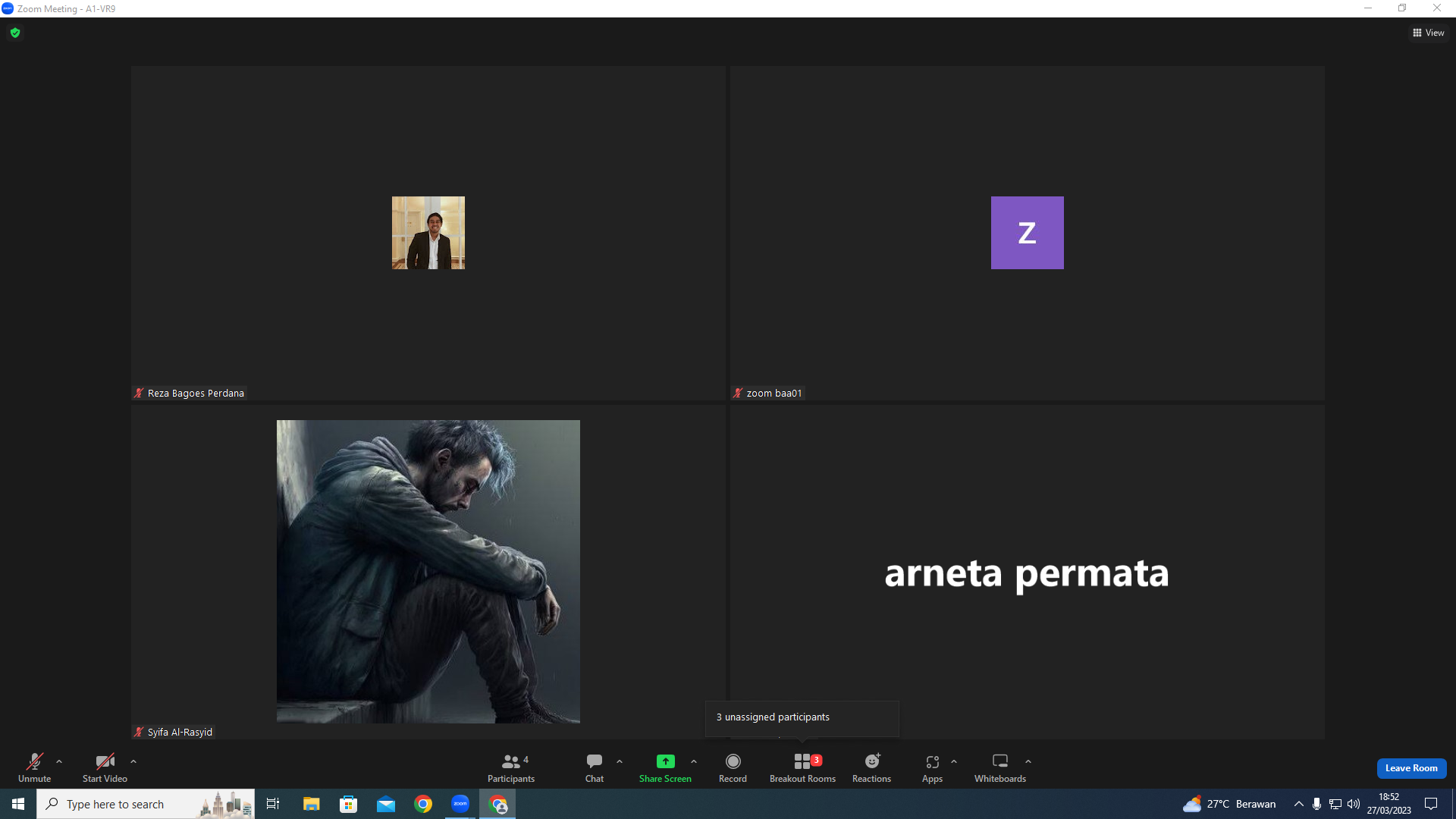Screen dimensions: 1456x819
Task: Open the Chrome profile window on the taskbar
Action: pos(497,804)
